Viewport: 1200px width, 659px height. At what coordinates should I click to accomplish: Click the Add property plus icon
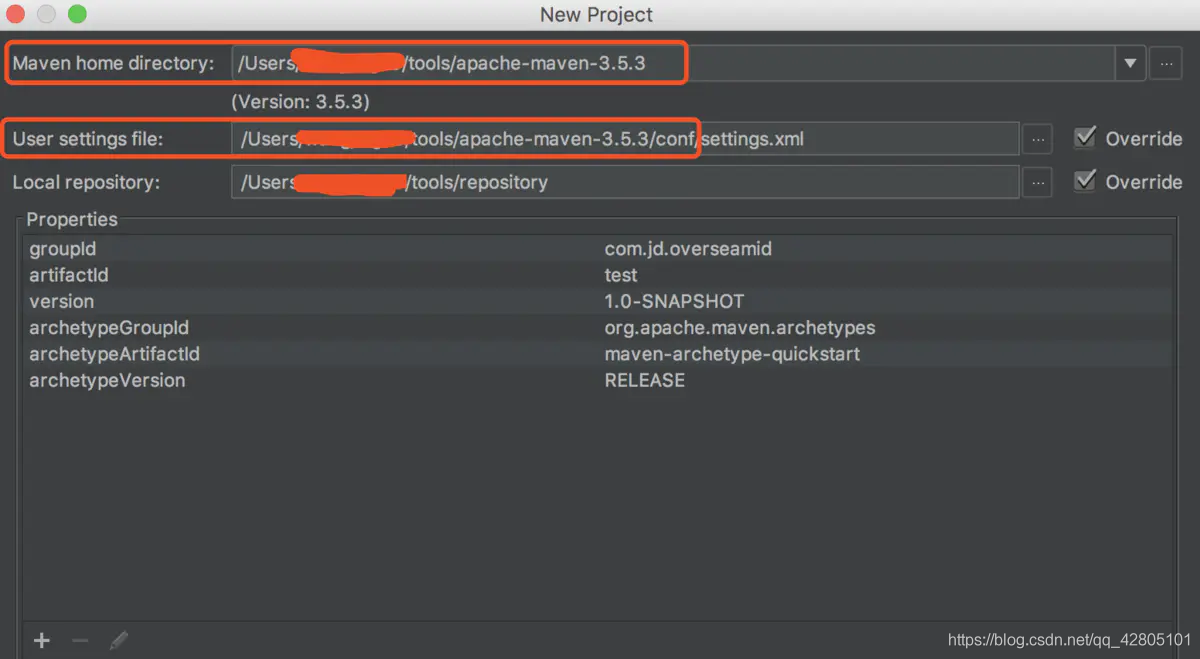[x=41, y=640]
